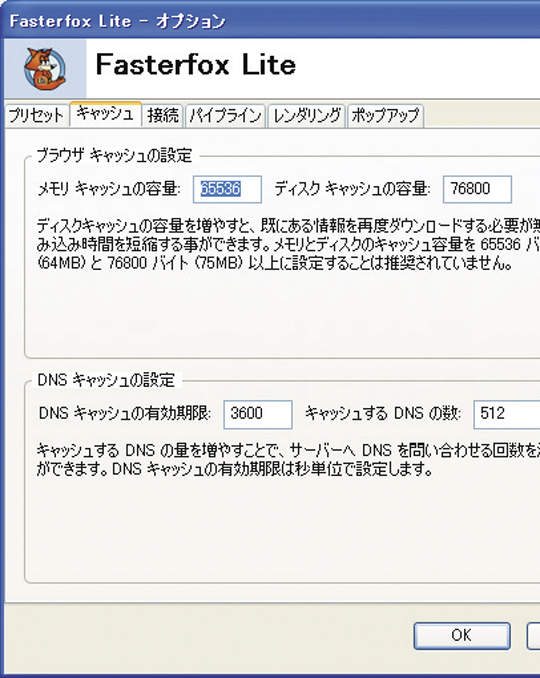Click the DNS キャッシュの有効期限 label text

click(x=125, y=414)
